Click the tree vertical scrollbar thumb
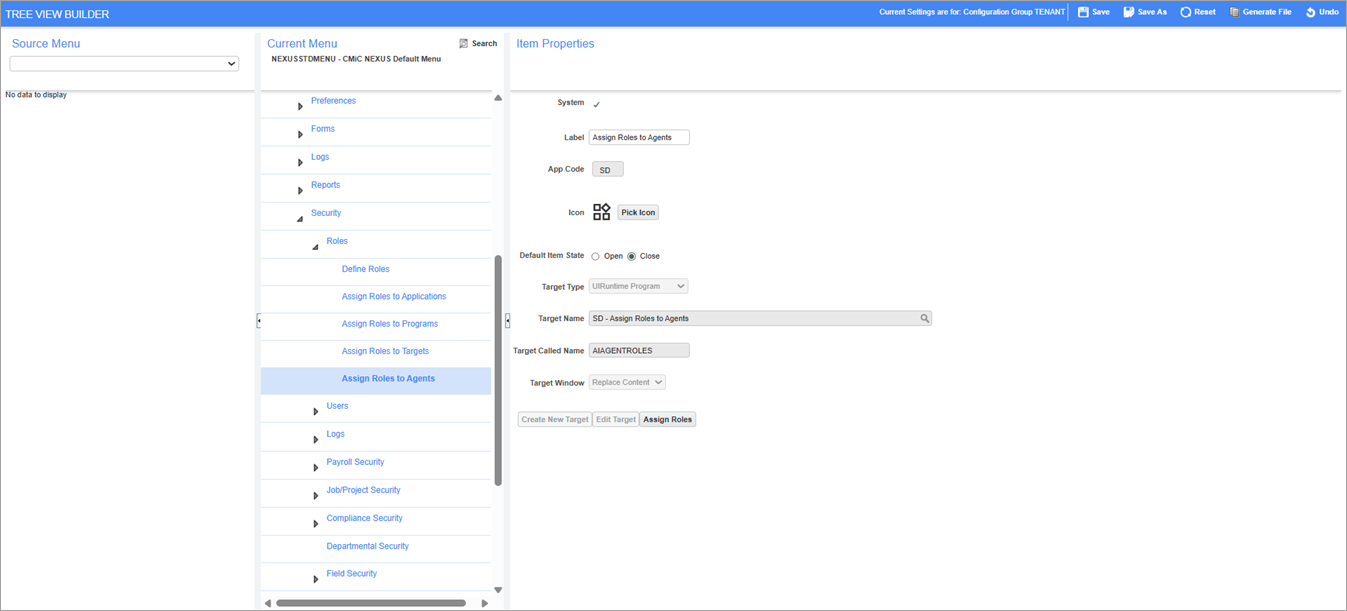This screenshot has height=611, width=1347. [x=498, y=370]
